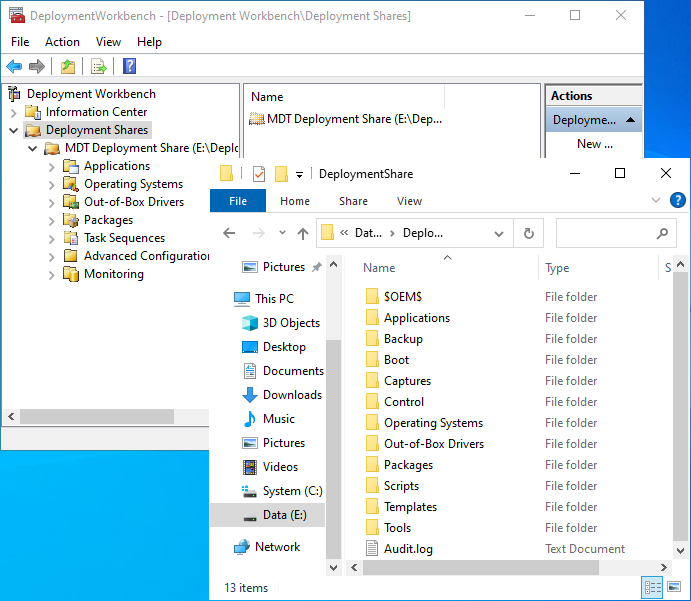Expand the Packages tree node
Image resolution: width=691 pixels, height=601 pixels.
[52, 221]
